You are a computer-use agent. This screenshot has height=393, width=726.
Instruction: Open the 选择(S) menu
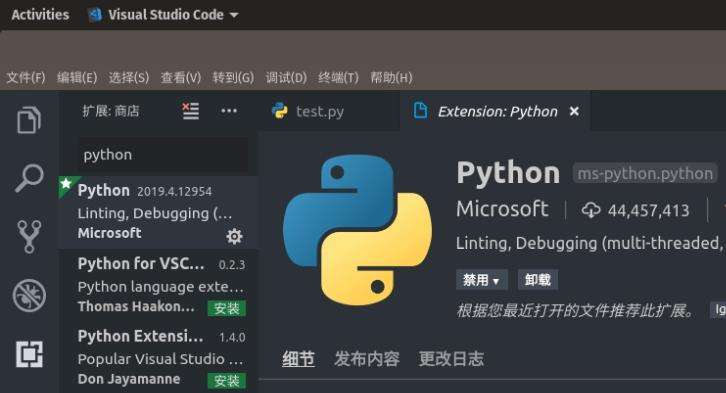pyautogui.click(x=129, y=77)
